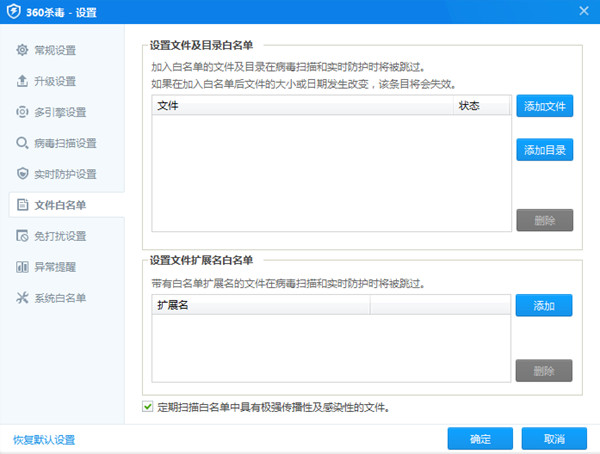Image resolution: width=600 pixels, height=454 pixels.
Task: Close the settings window
Action: 584,11
